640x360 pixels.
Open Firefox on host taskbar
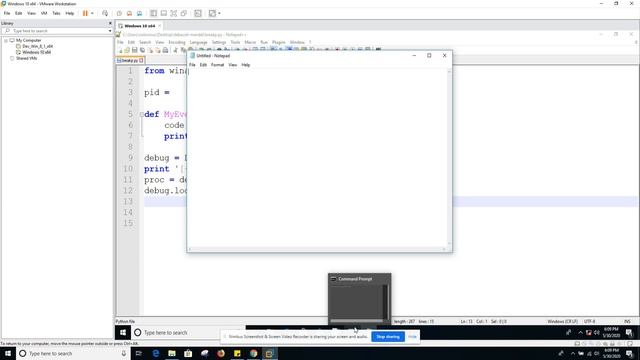(221, 353)
